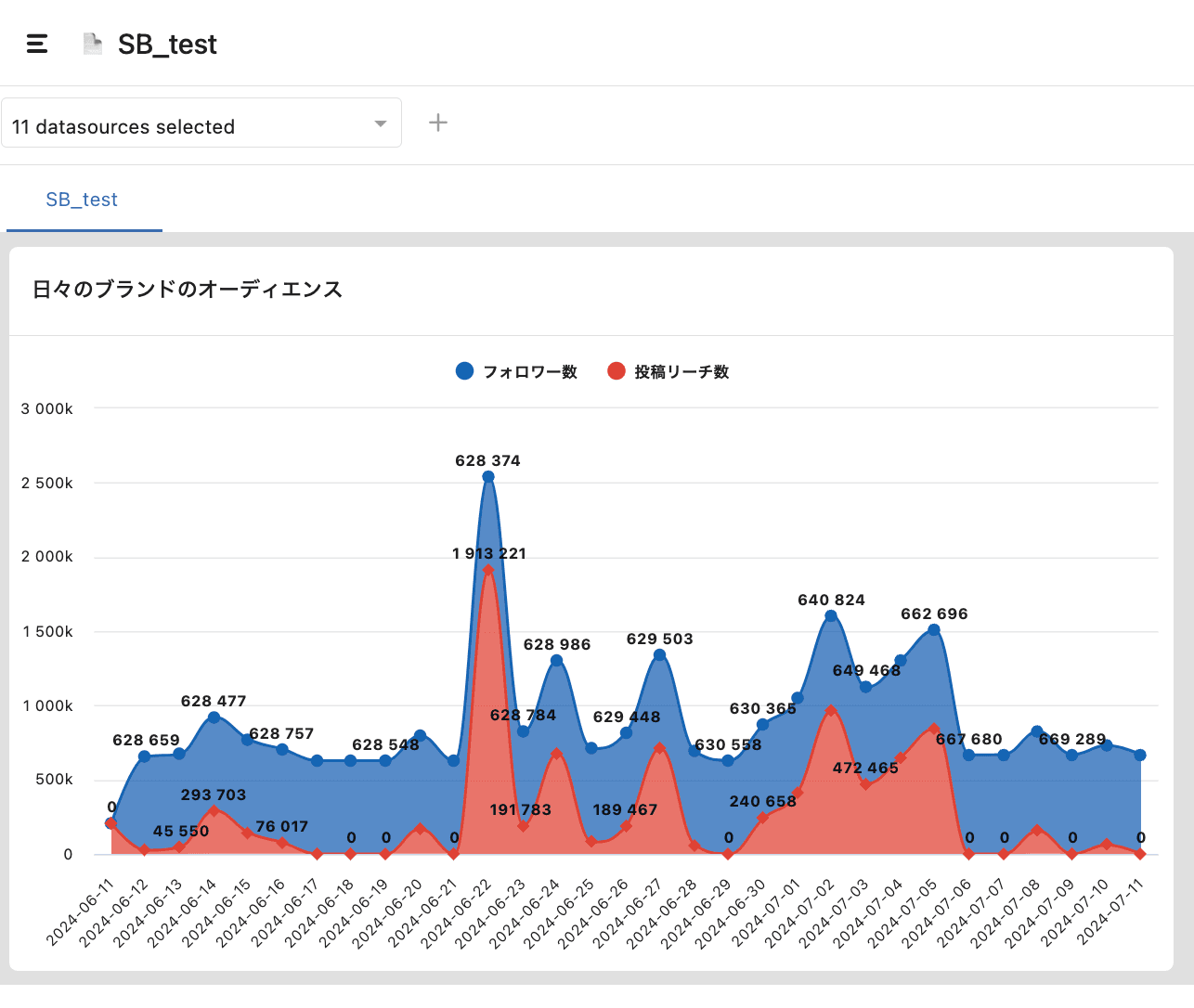Click the blue point labeled 628 986
This screenshot has height=1008, width=1194.
tap(556, 661)
